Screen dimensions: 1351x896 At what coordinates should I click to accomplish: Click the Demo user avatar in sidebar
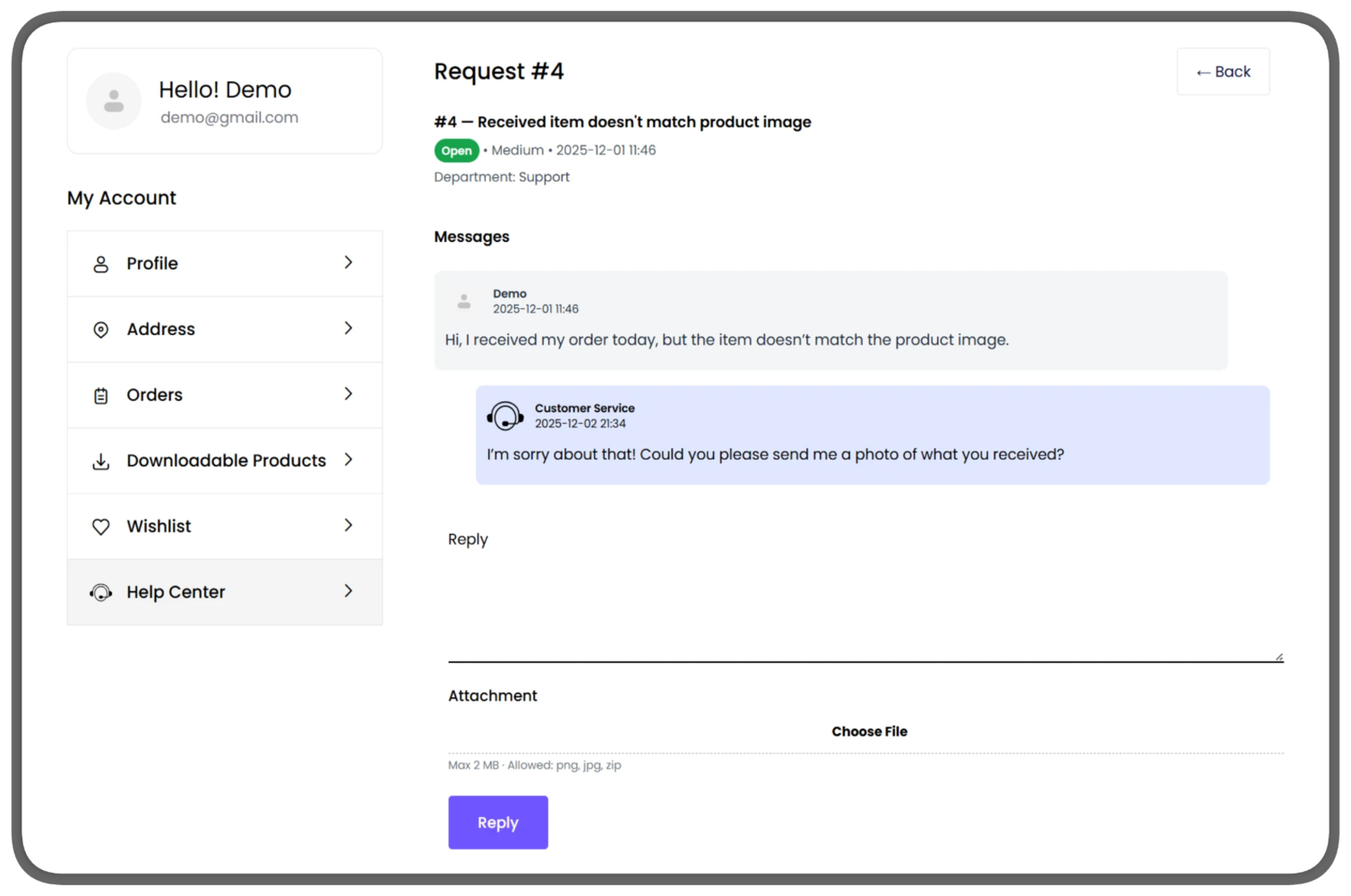(x=114, y=101)
